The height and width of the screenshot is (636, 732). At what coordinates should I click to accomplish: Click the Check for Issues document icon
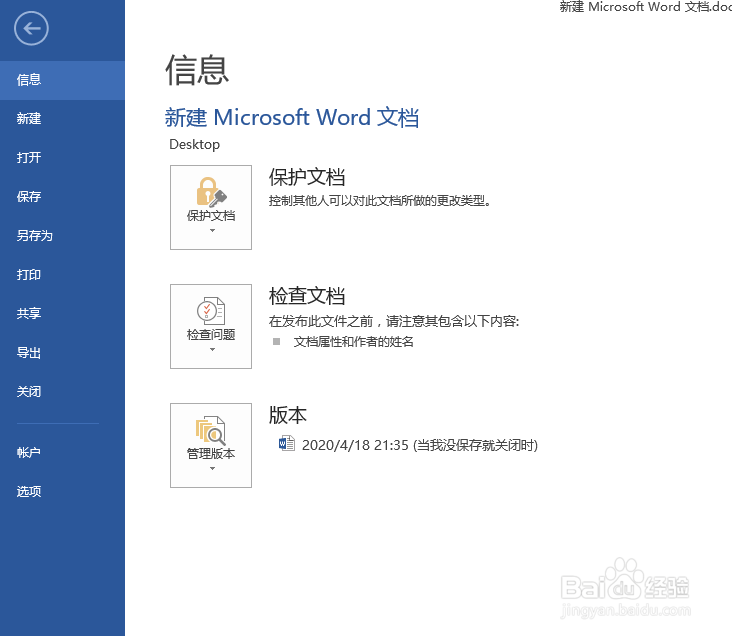(x=211, y=311)
